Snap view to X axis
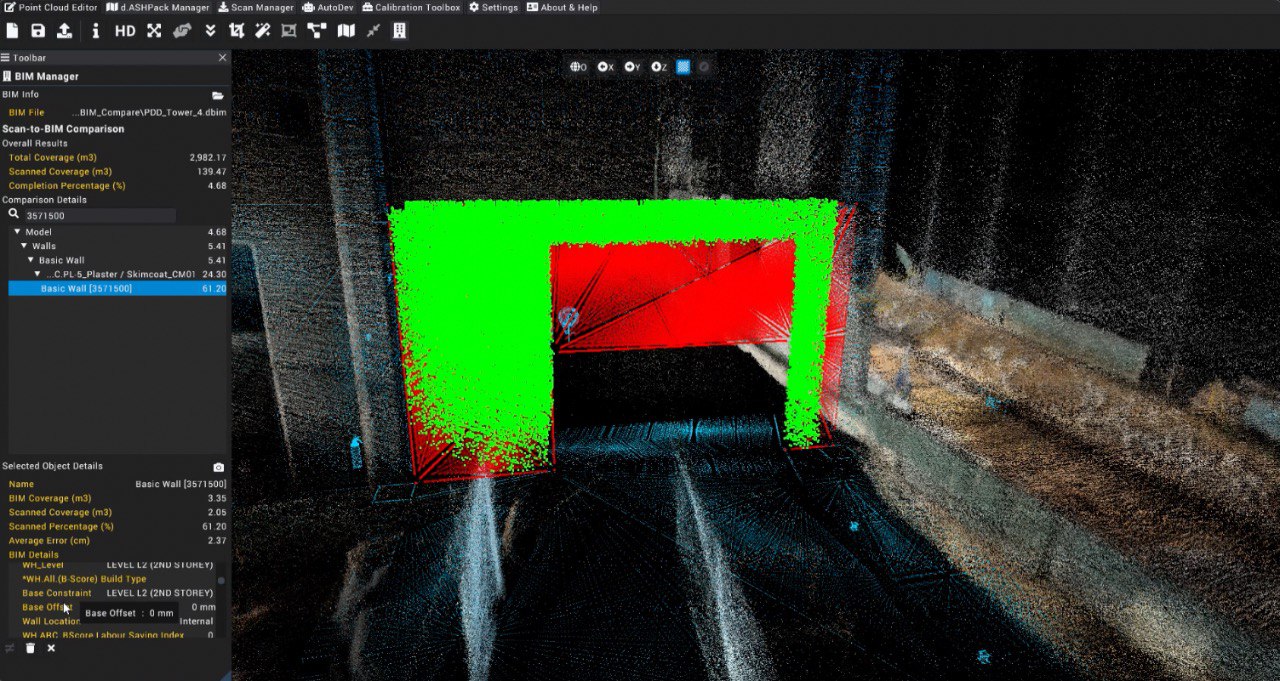The height and width of the screenshot is (681, 1280). (605, 67)
